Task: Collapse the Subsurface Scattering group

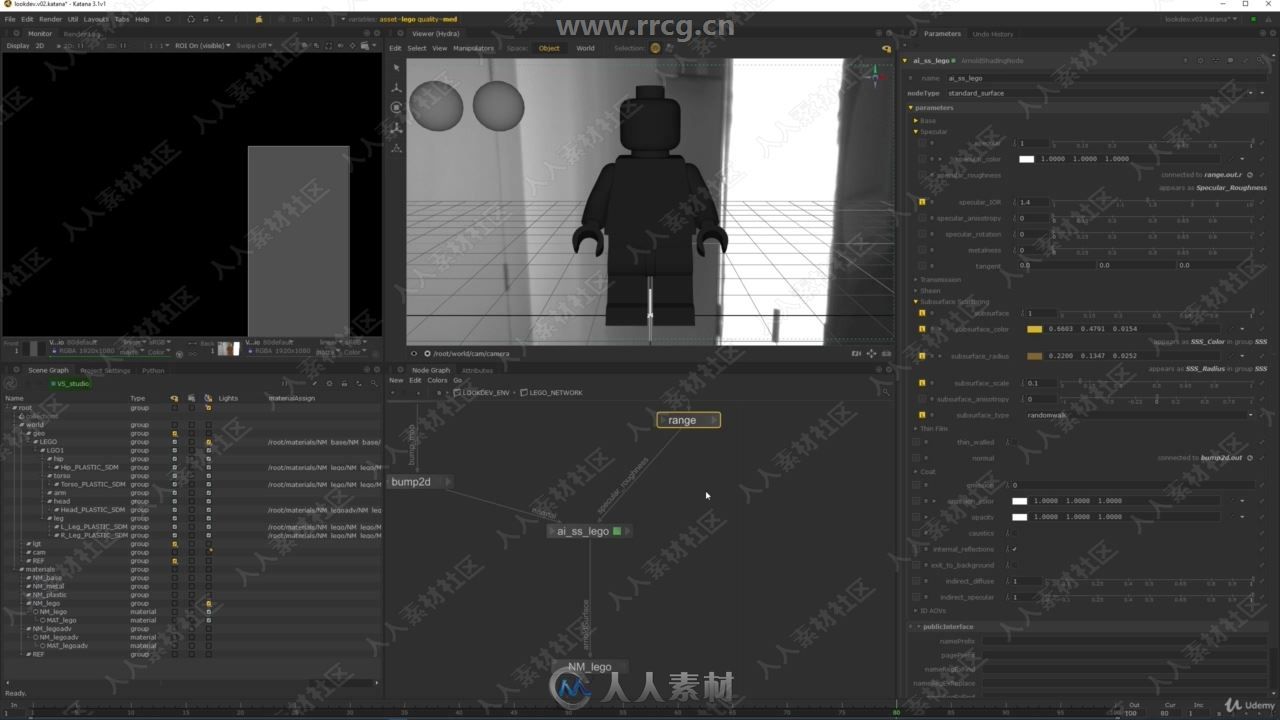Action: [x=915, y=302]
